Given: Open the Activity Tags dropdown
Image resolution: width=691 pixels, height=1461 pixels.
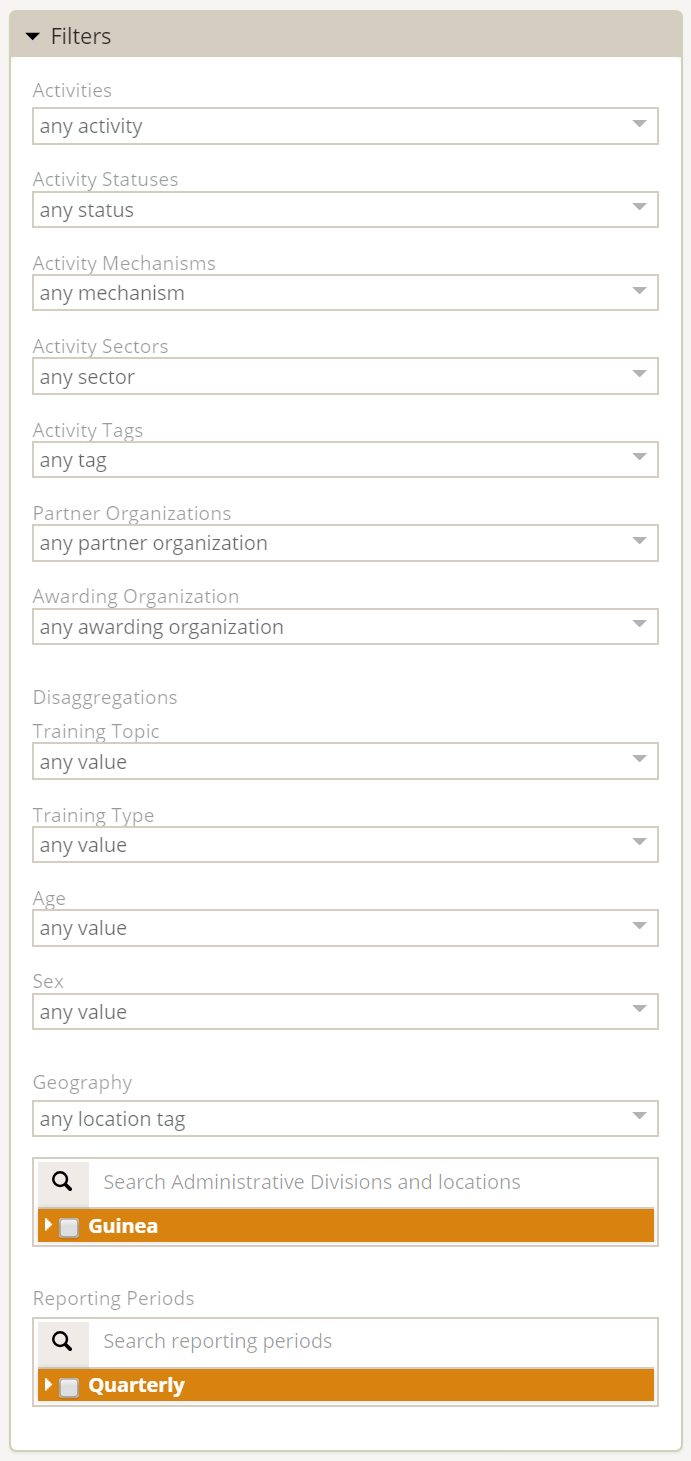Looking at the screenshot, I should pos(345,460).
